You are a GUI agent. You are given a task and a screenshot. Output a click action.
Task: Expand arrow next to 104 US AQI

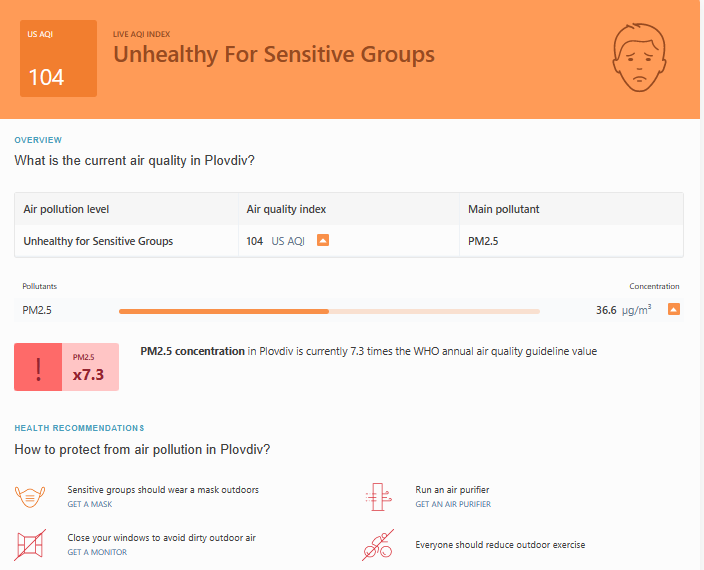pyautogui.click(x=323, y=241)
